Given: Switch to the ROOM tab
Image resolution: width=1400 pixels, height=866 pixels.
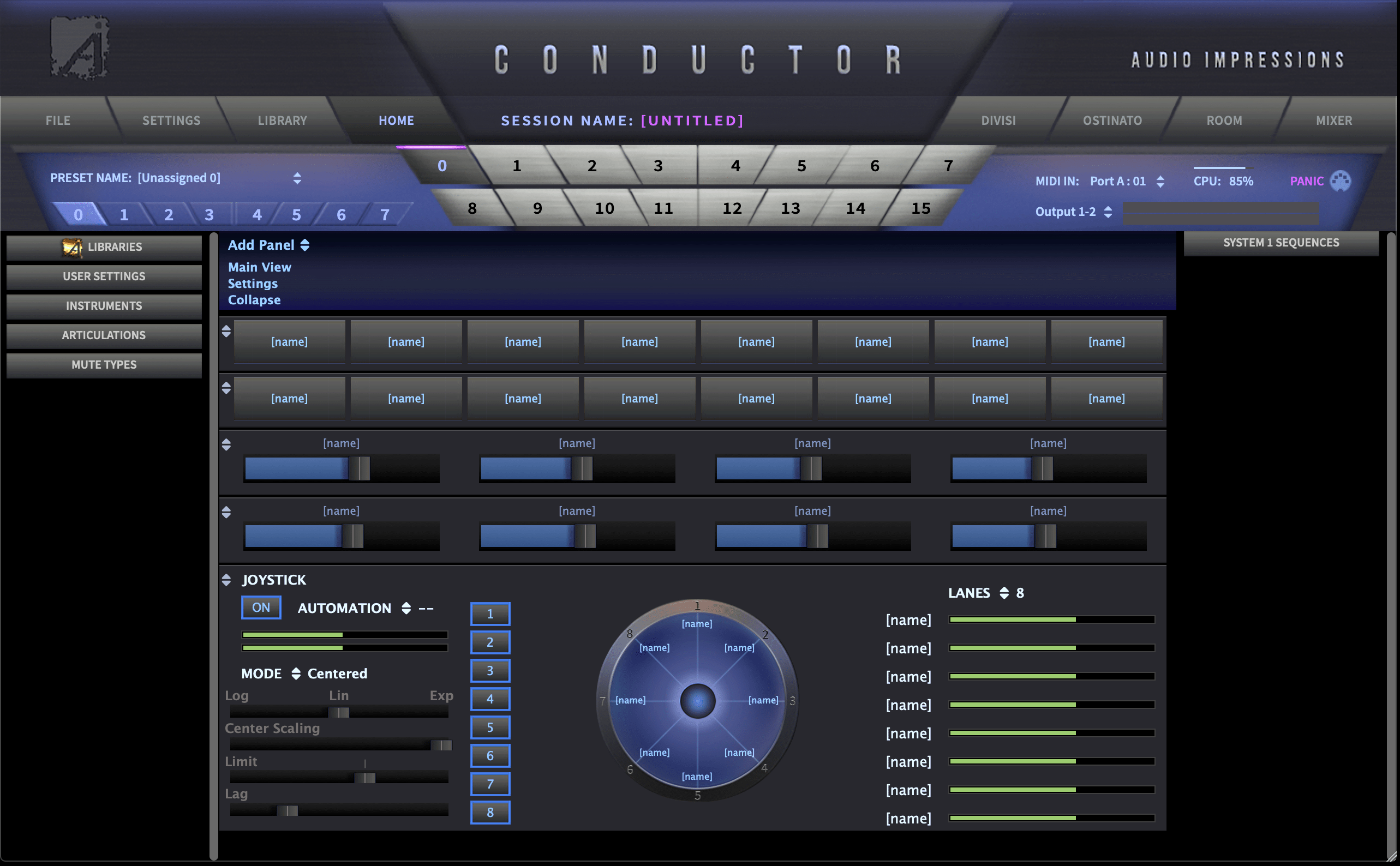Looking at the screenshot, I should click(x=1225, y=121).
